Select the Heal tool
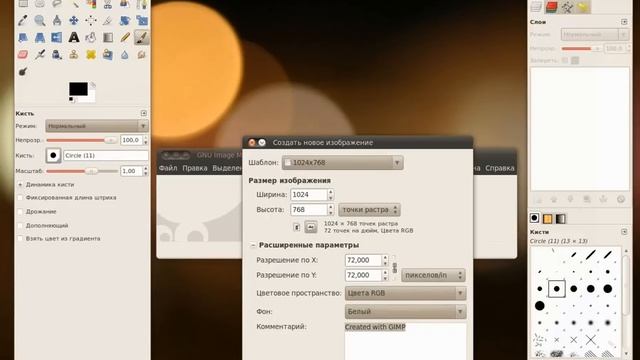640x360 pixels. coord(91,54)
